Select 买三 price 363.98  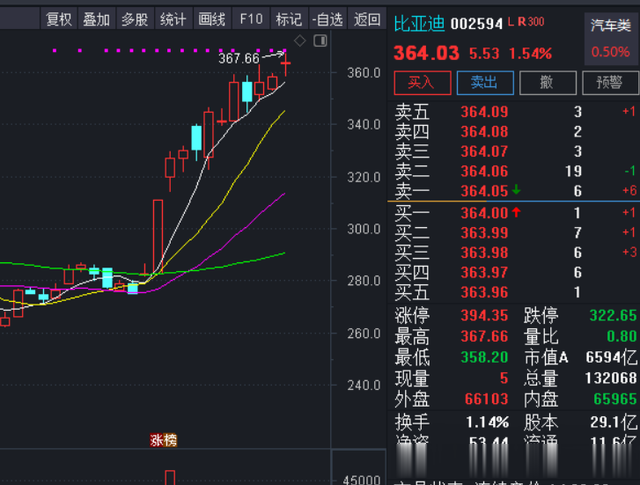484,253
